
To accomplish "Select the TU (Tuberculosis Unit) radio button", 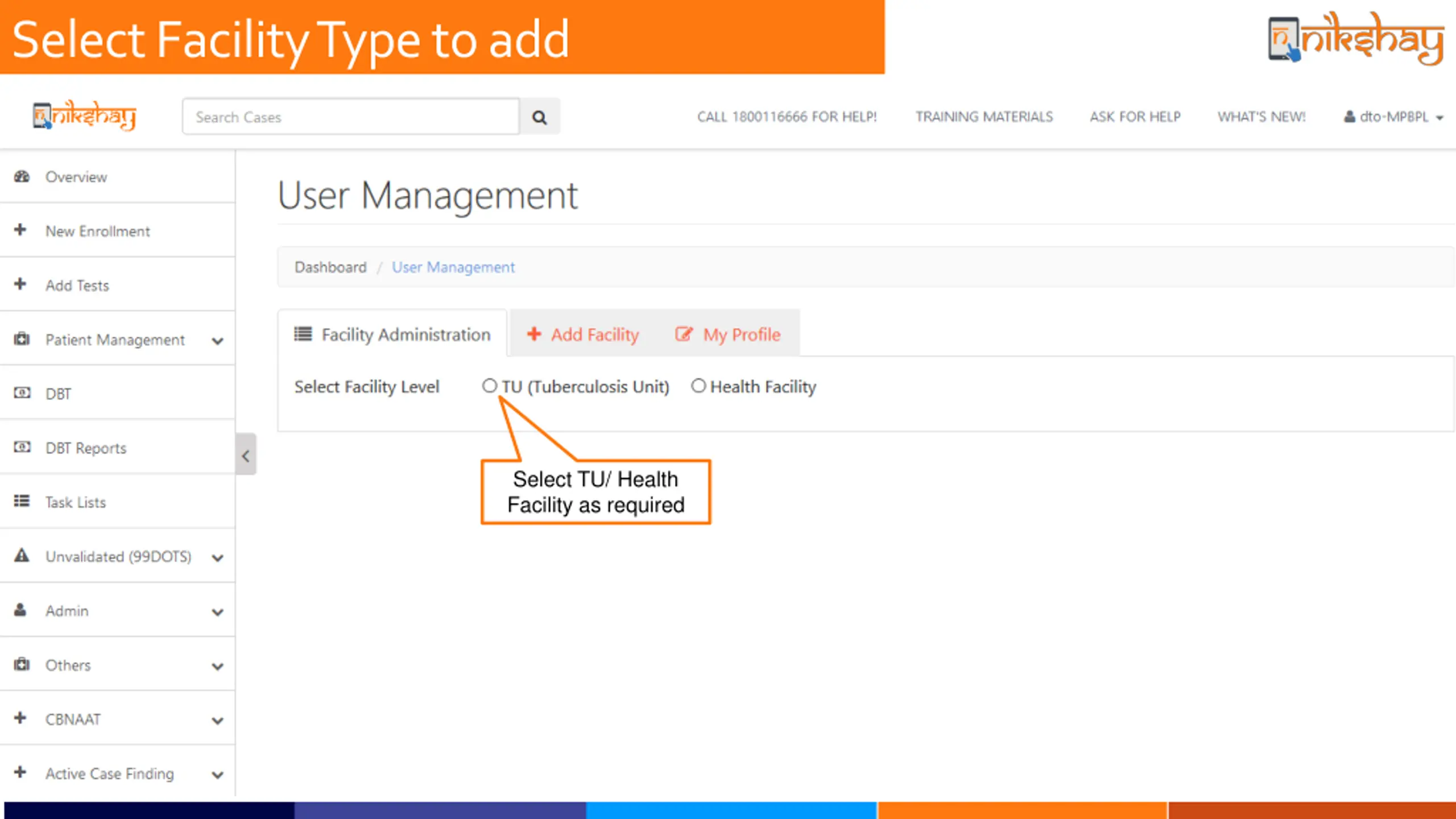I will pos(490,386).
